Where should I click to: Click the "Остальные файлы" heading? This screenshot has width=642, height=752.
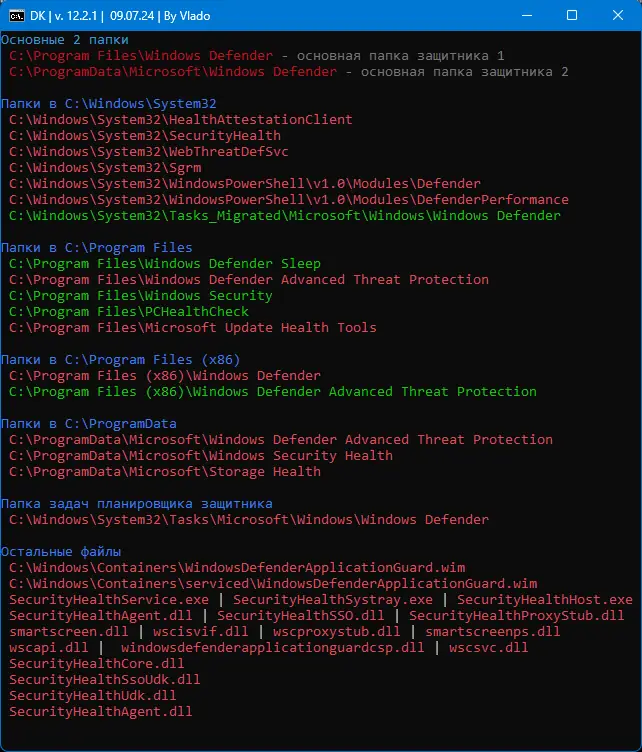[60, 552]
